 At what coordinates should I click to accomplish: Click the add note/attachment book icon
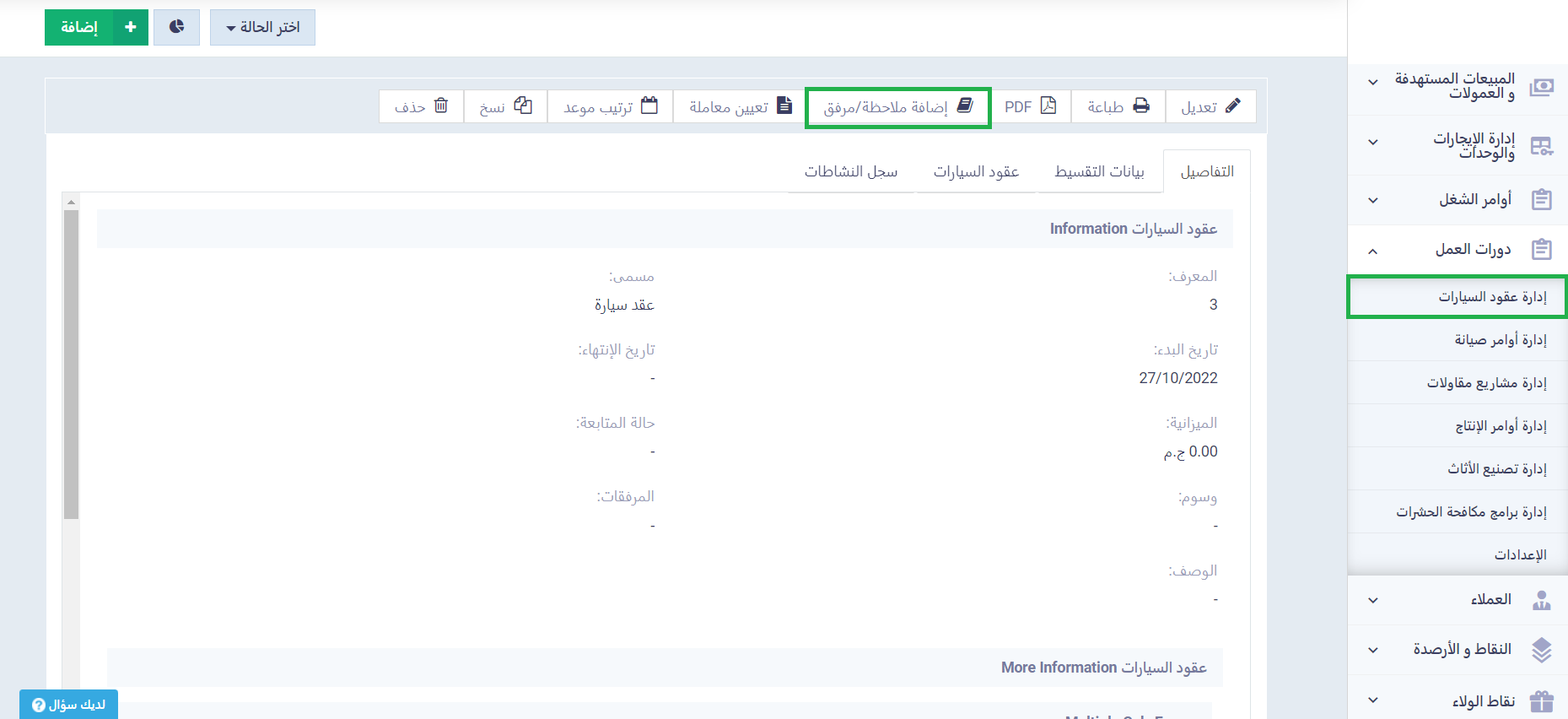(966, 105)
